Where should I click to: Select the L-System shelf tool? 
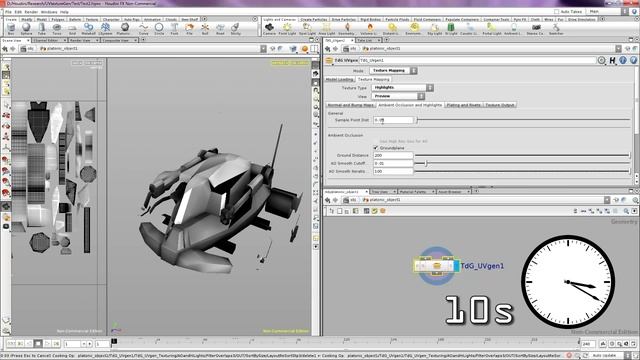tap(105, 29)
